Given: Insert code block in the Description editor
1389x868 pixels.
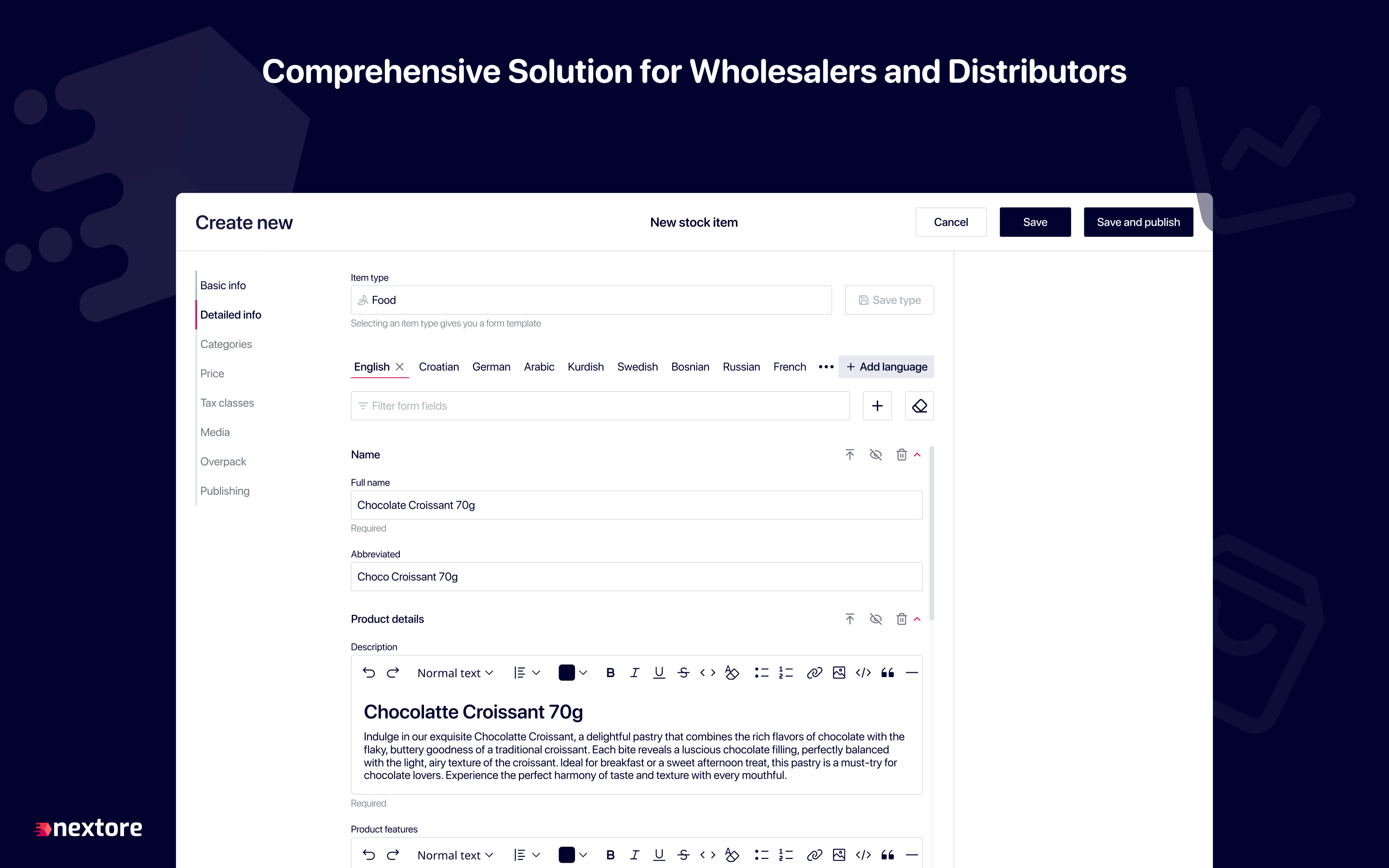Looking at the screenshot, I should tap(863, 672).
